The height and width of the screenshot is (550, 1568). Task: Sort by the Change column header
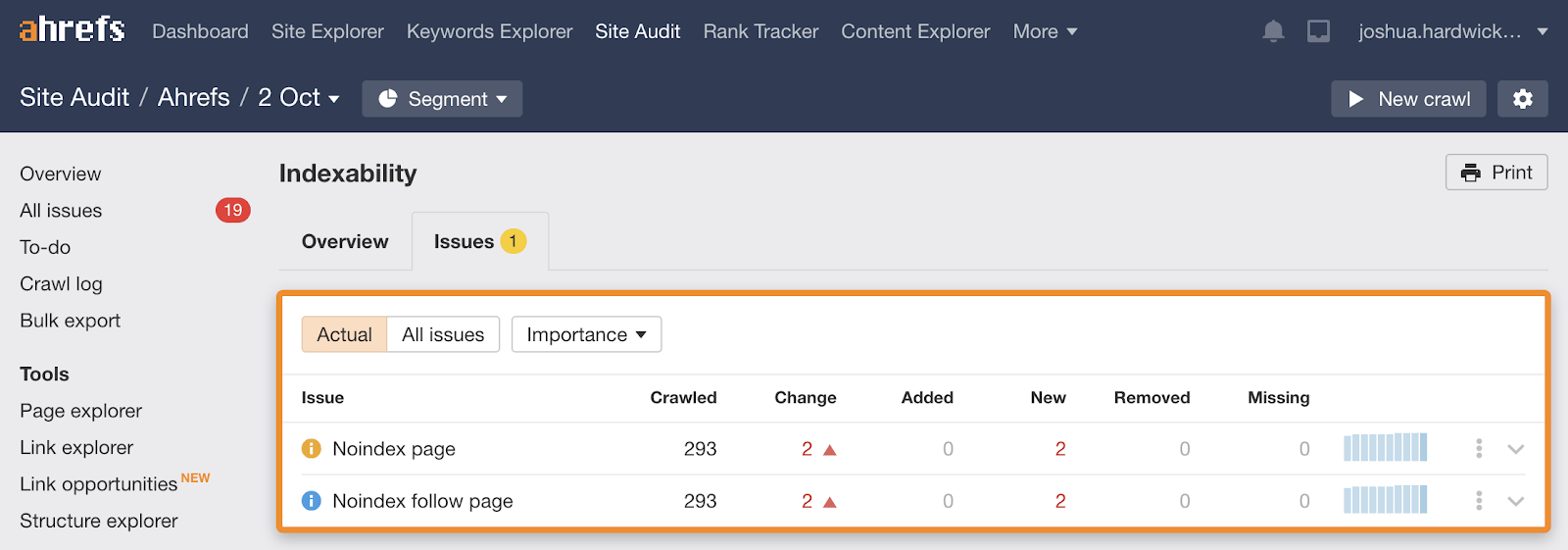tap(806, 397)
